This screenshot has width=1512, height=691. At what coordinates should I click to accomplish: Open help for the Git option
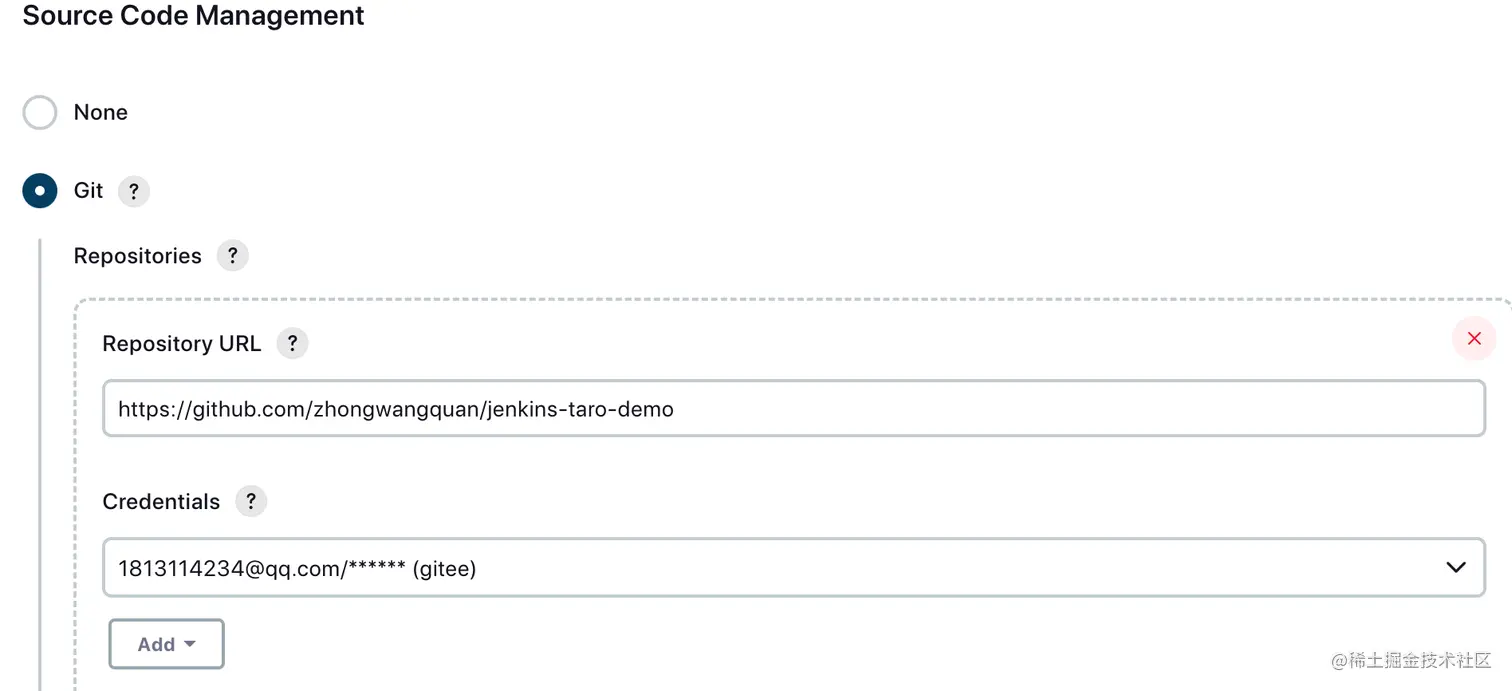pos(134,191)
